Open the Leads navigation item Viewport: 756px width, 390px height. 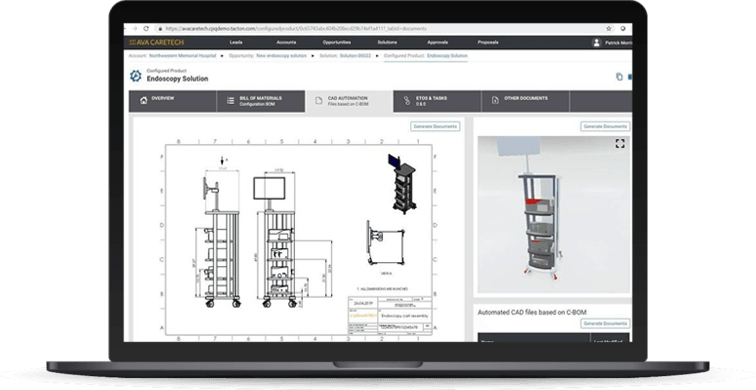click(x=236, y=42)
